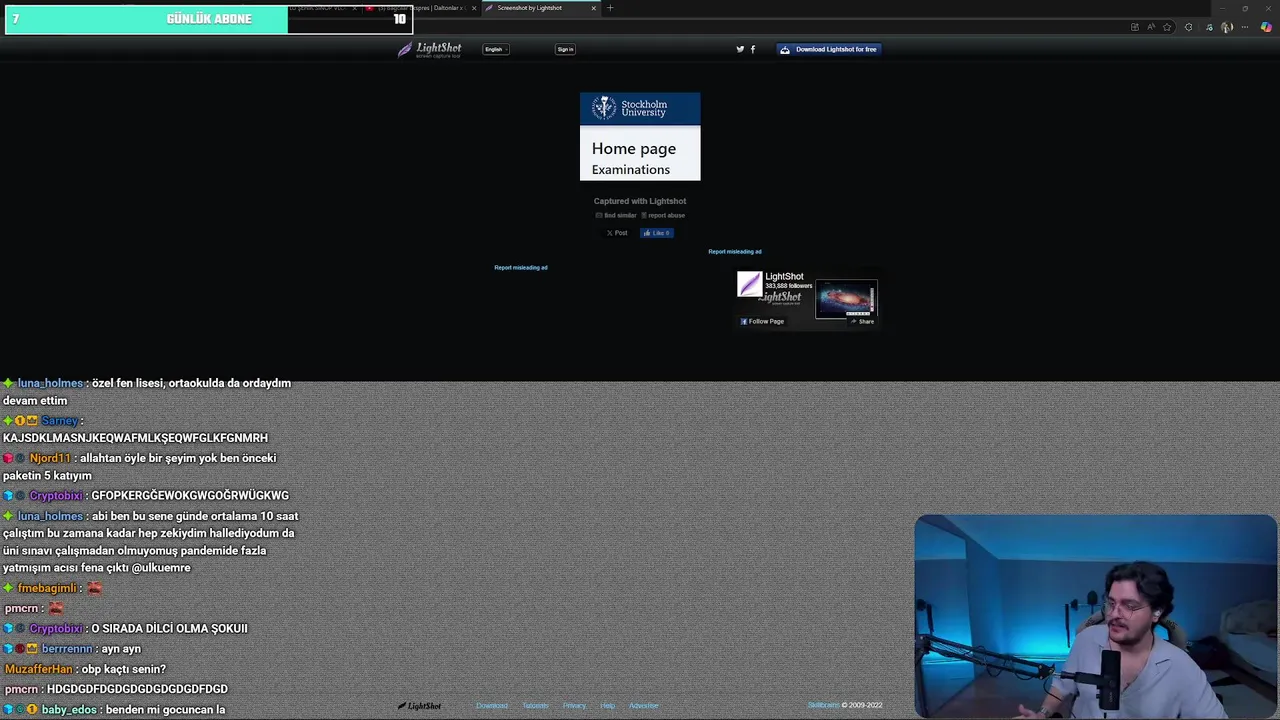Open LightShot's Facebook icon in header
Image resolution: width=1280 pixels, height=720 pixels.
753,49
